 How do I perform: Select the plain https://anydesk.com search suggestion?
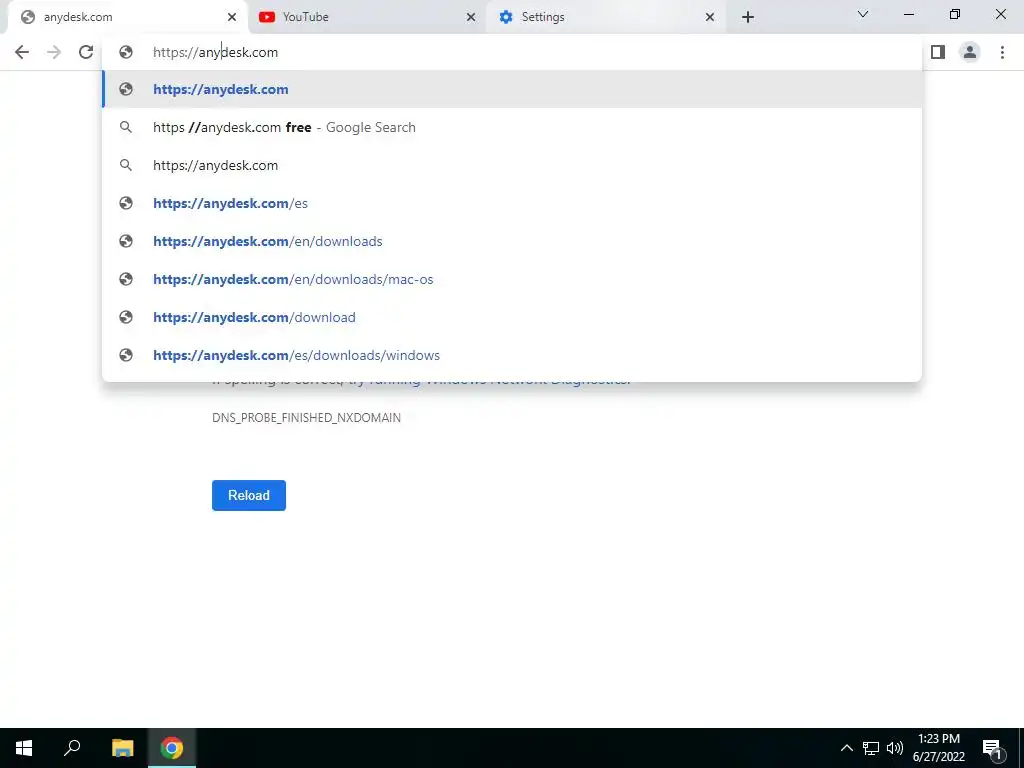(512, 165)
